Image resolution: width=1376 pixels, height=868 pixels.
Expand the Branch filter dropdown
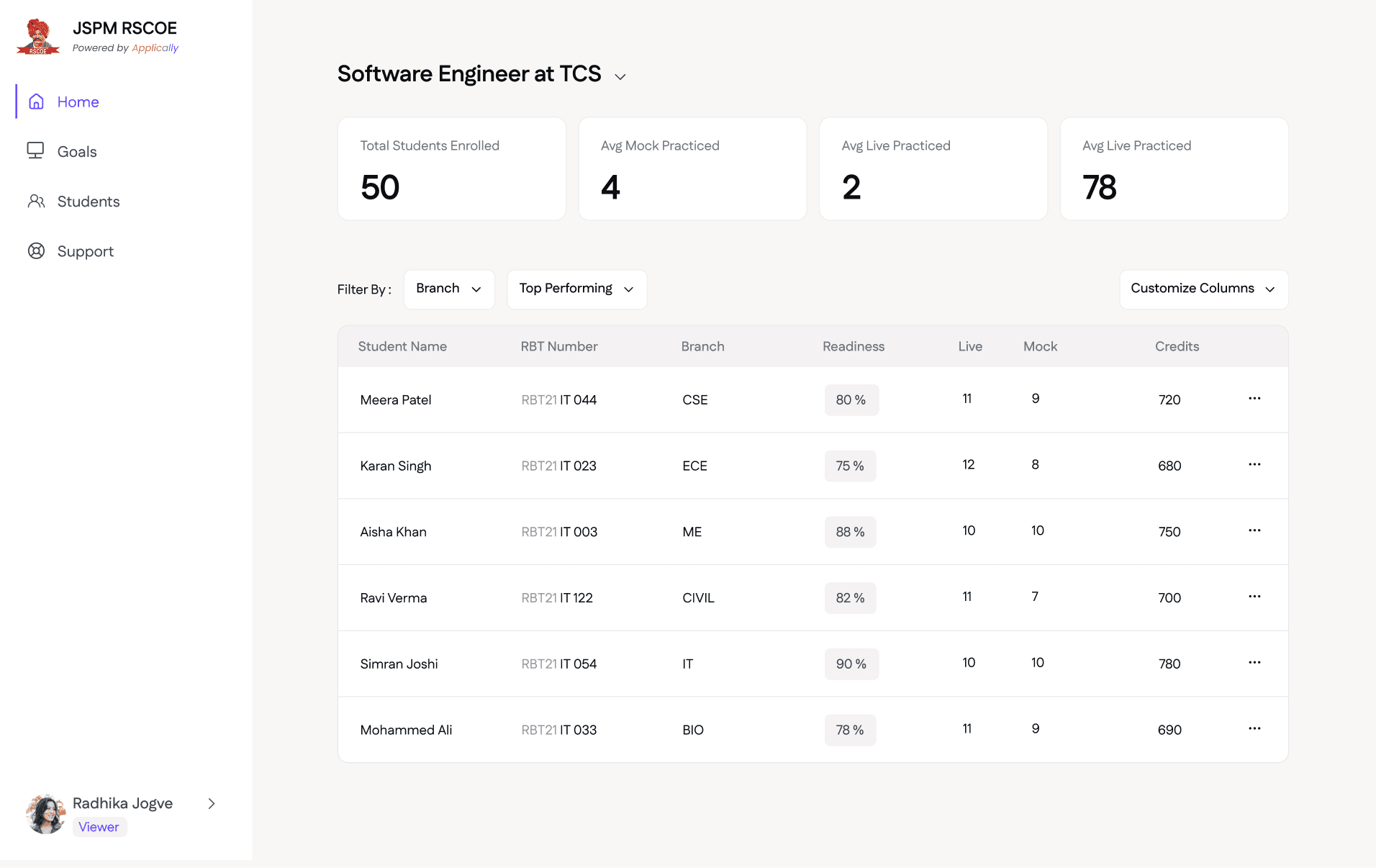click(448, 289)
